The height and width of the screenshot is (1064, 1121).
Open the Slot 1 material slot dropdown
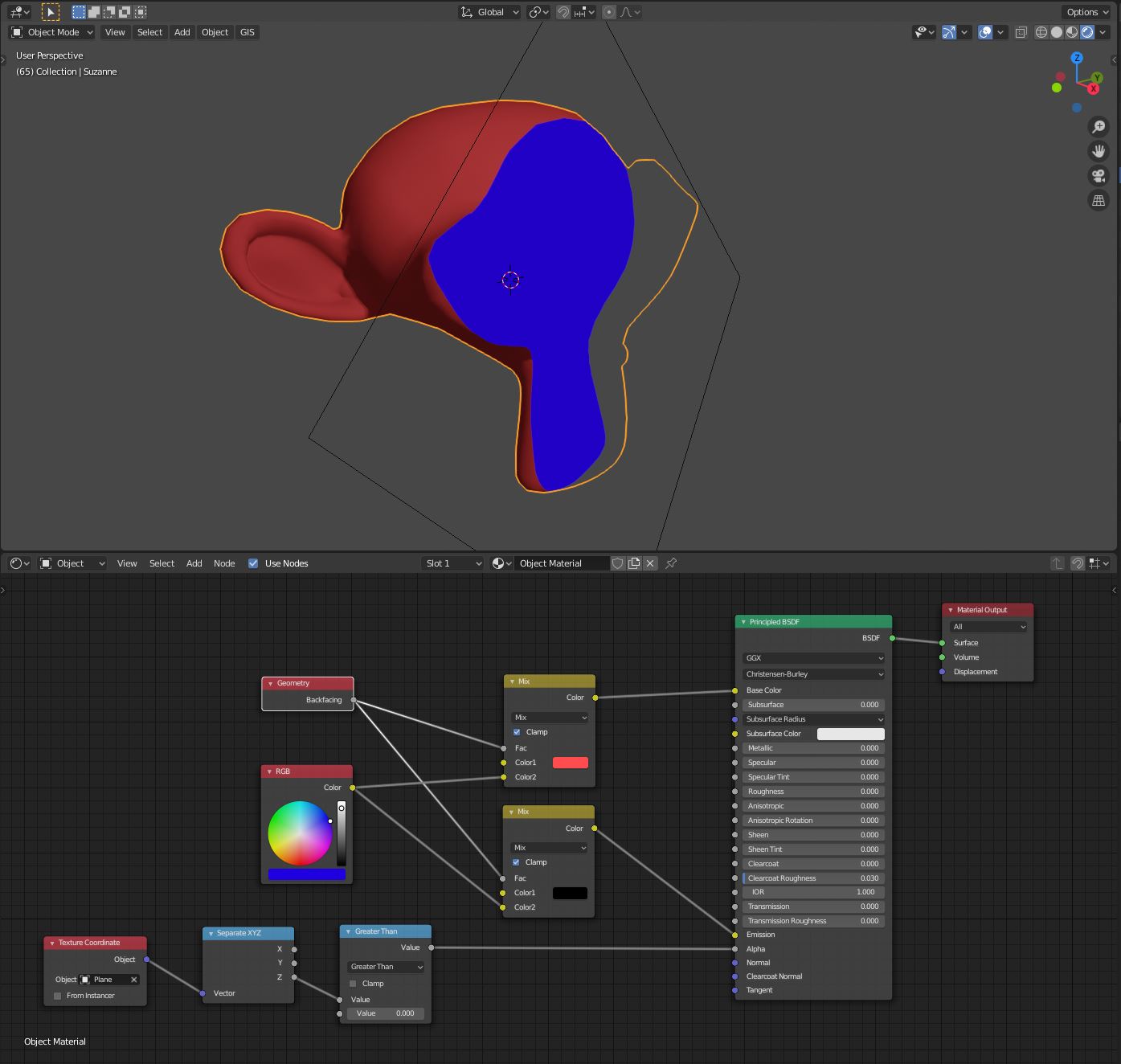452,563
